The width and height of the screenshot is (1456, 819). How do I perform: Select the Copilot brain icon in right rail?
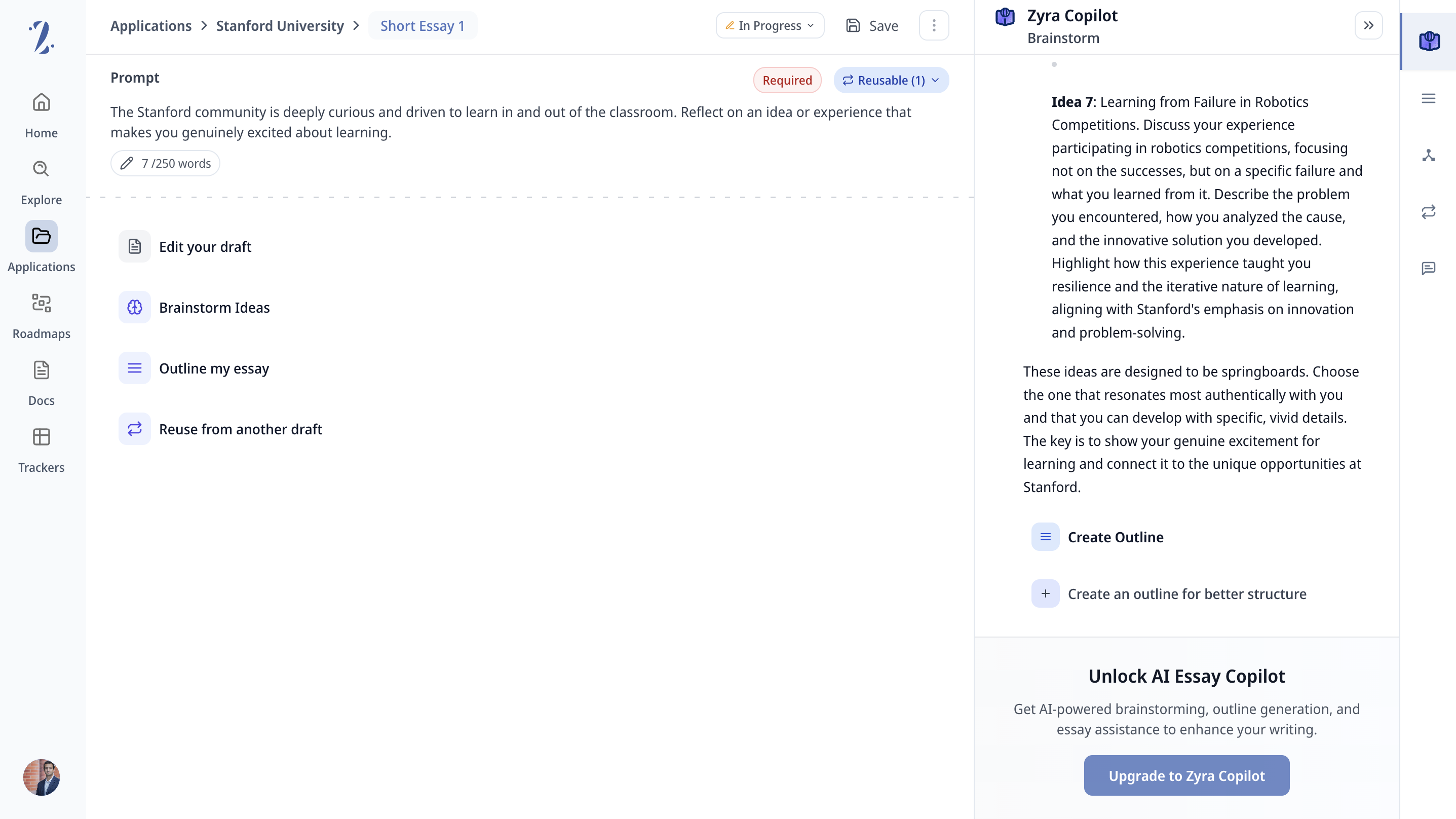pyautogui.click(x=1429, y=41)
